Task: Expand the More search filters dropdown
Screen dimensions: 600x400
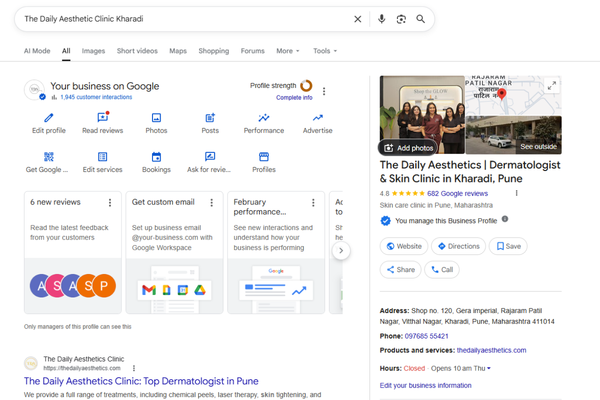Action: [288, 51]
